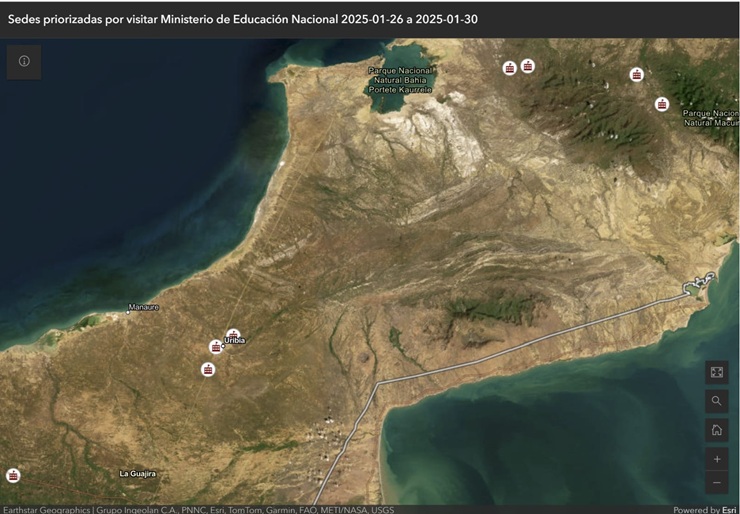This screenshot has height=514, width=740.
Task: Click right marker of the top pair
Action: click(x=528, y=66)
